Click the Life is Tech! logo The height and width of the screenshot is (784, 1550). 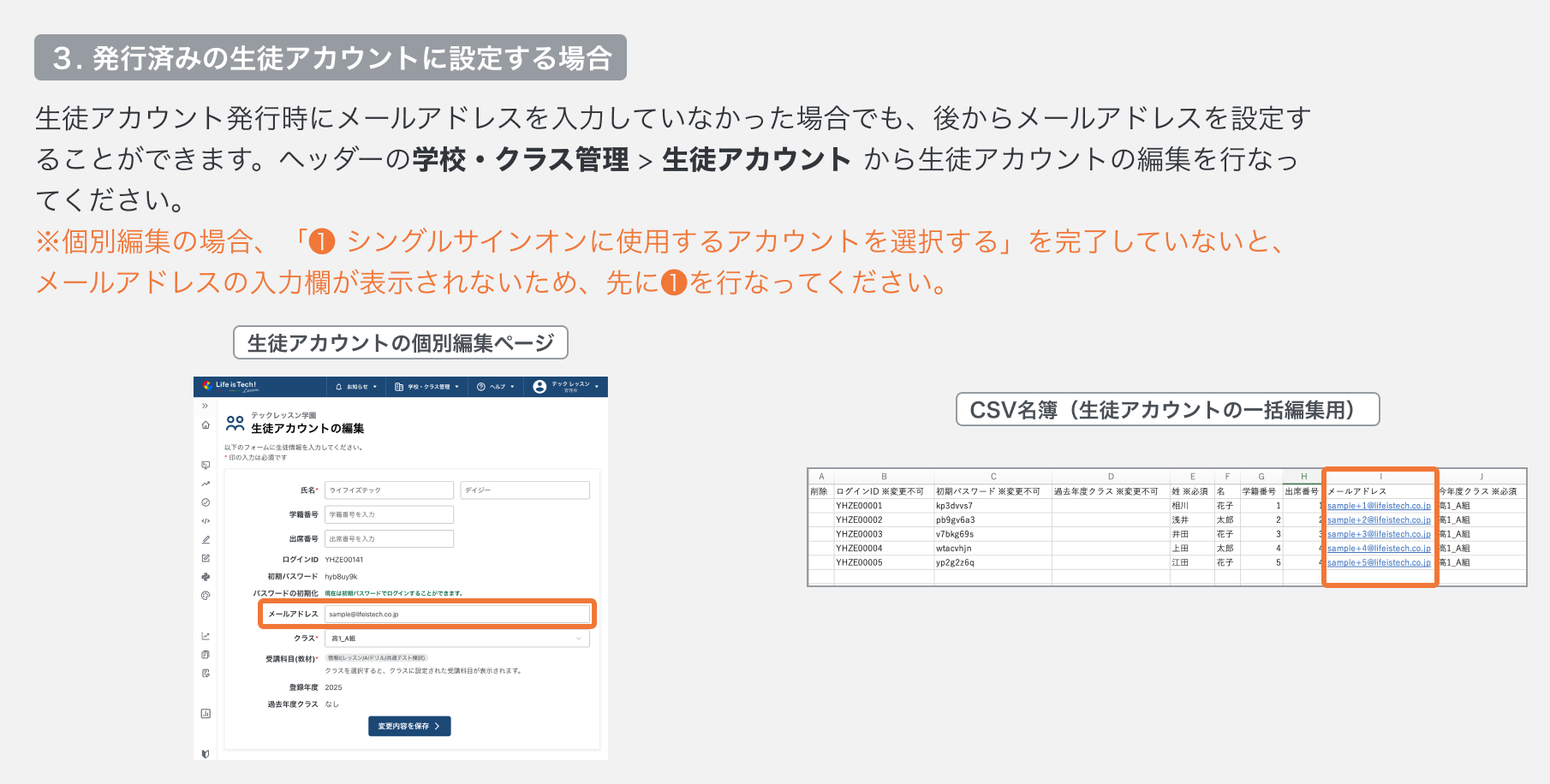[230, 387]
